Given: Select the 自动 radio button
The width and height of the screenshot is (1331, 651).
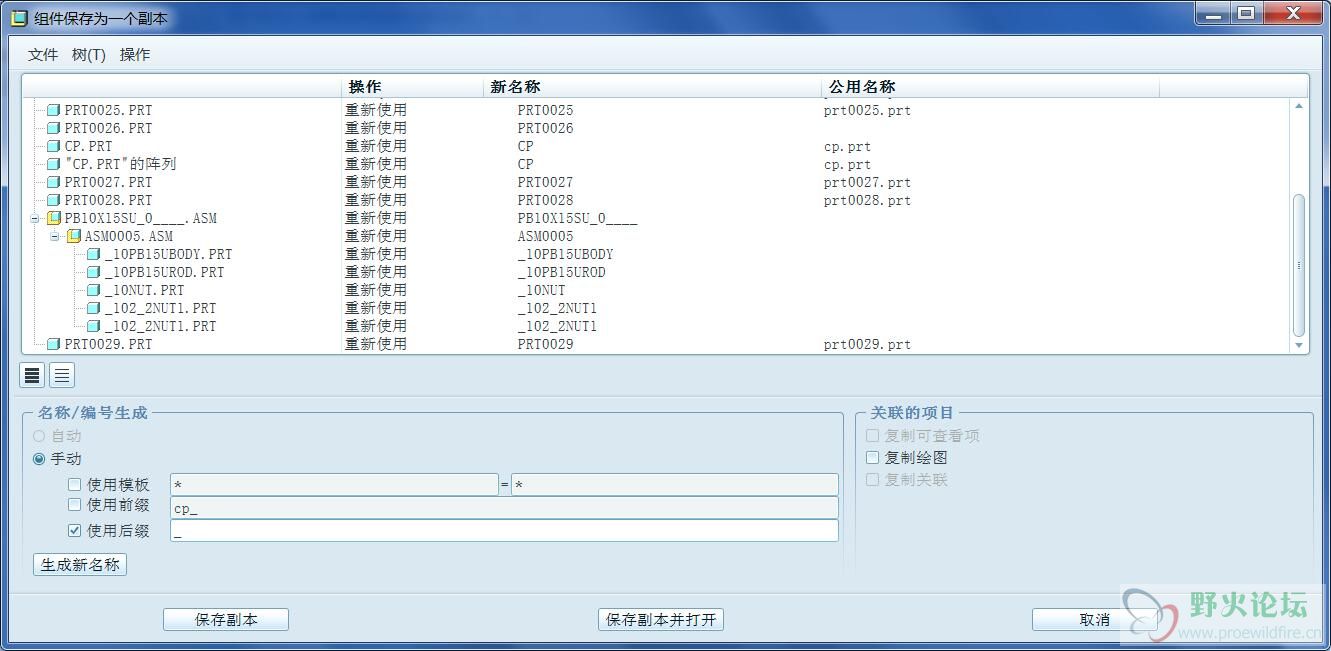Looking at the screenshot, I should pyautogui.click(x=39, y=436).
